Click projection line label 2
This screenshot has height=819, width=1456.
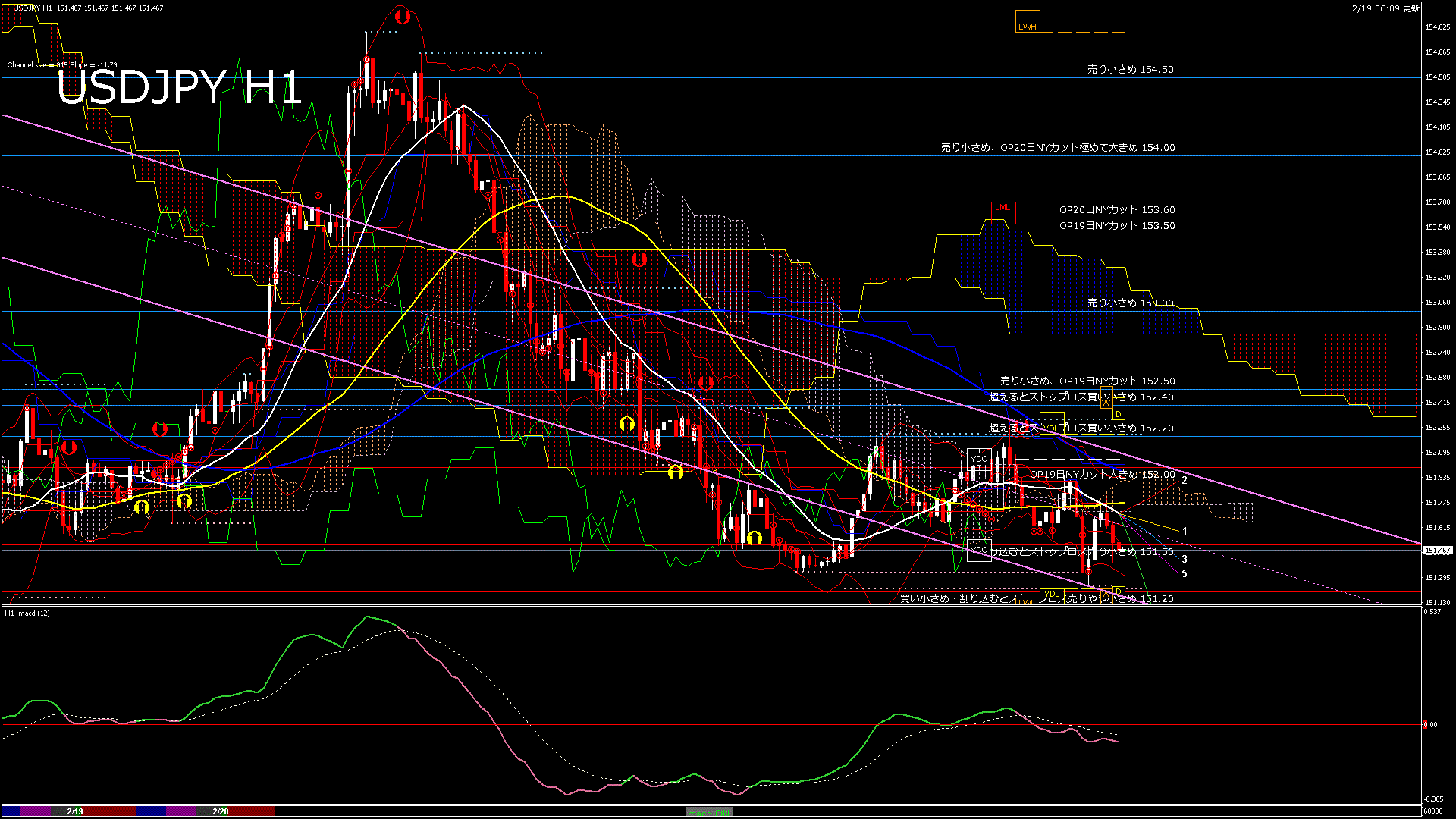1185,480
